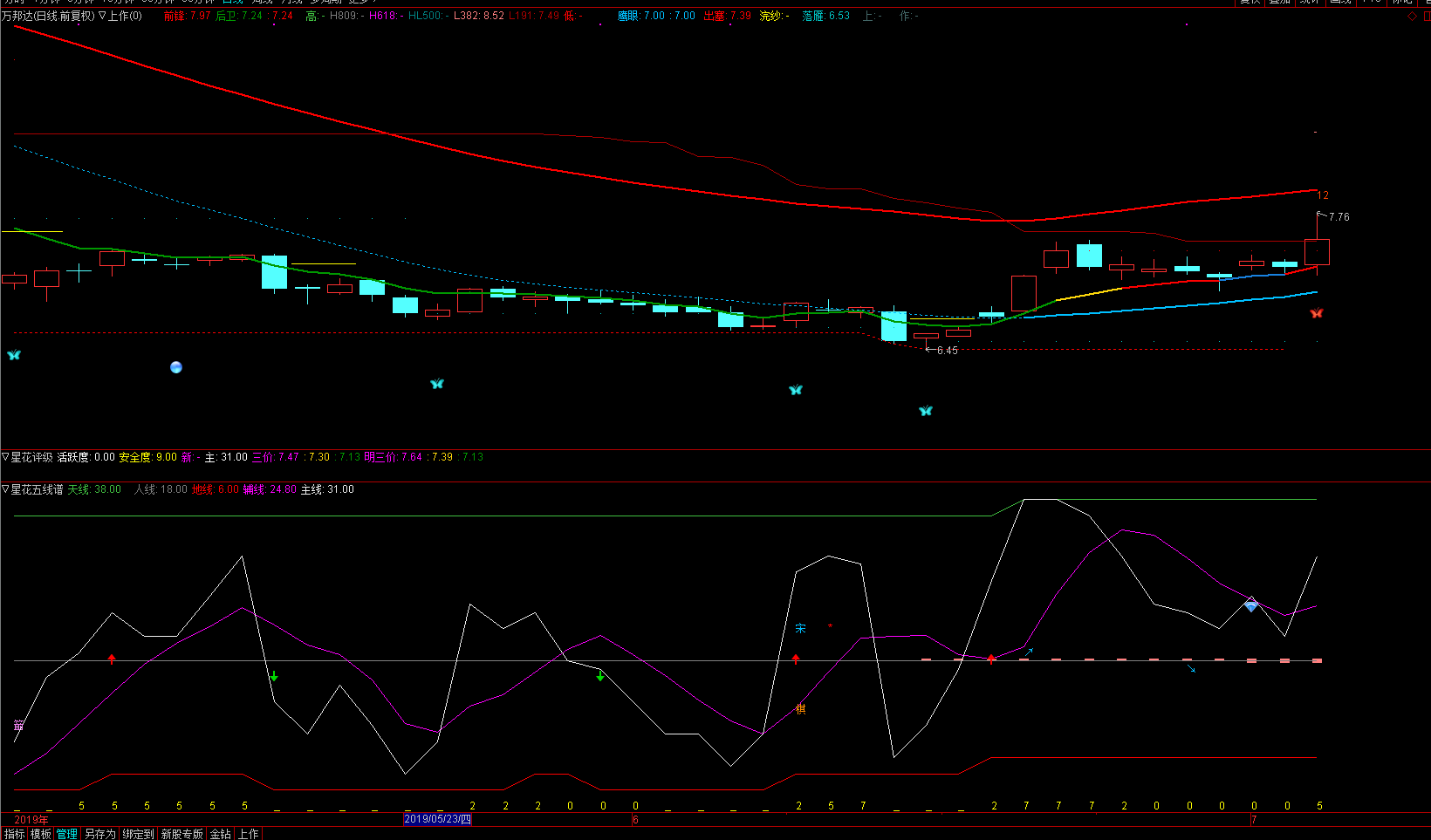Open the 金钻 tab
The image size is (1431, 840).
[221, 834]
